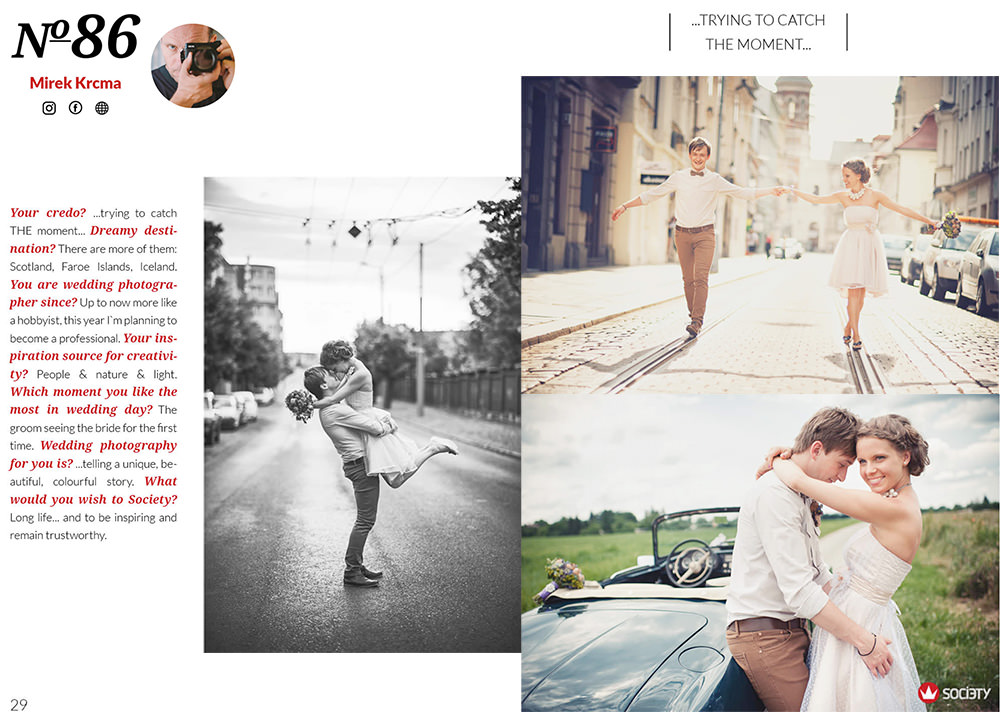
Task: Click the photographer portrait with camera
Action: tap(193, 66)
